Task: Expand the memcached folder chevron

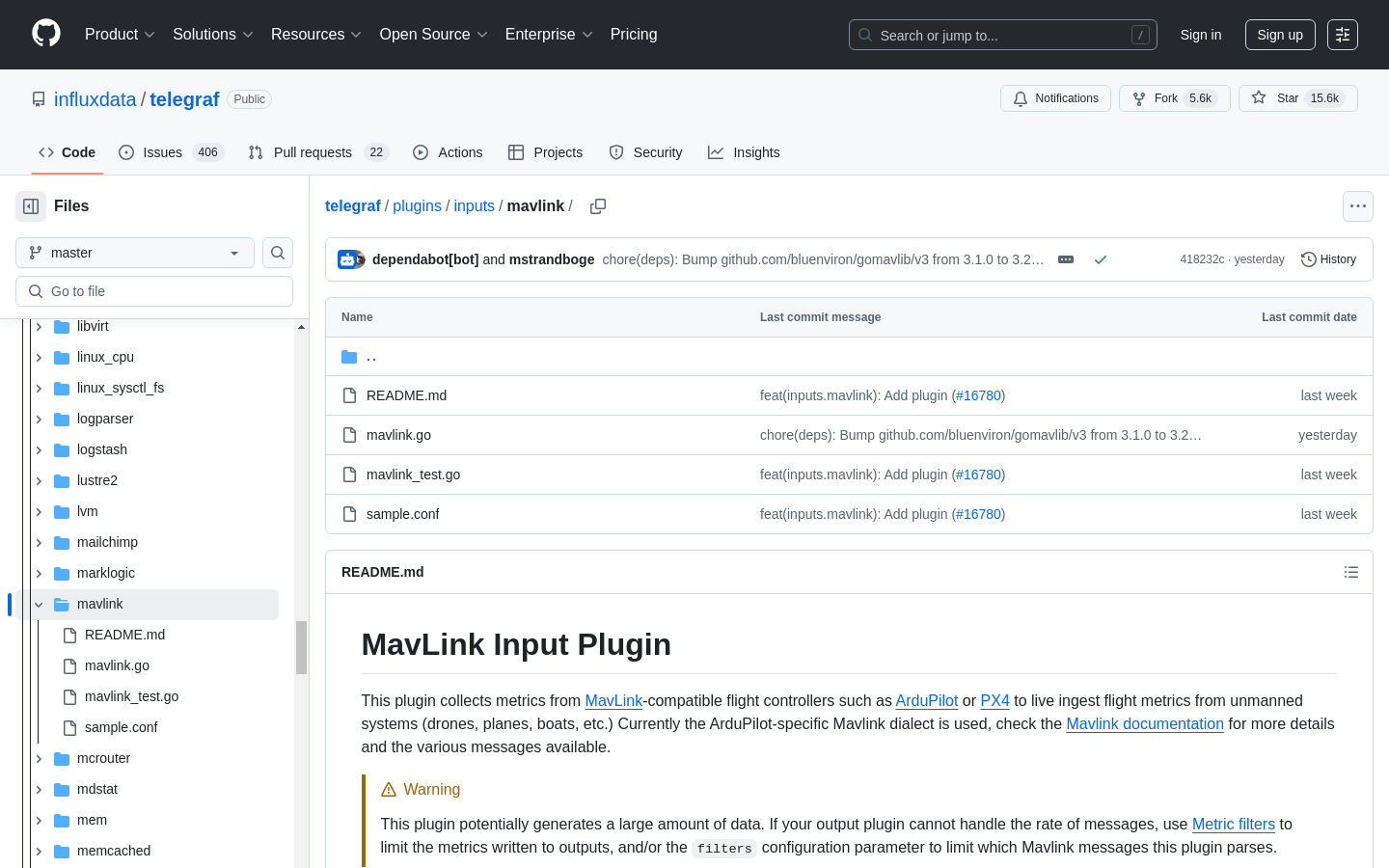Action: (x=39, y=852)
